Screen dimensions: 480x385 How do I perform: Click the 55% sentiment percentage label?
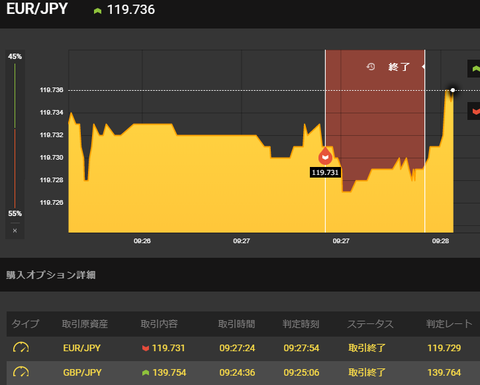pos(15,214)
